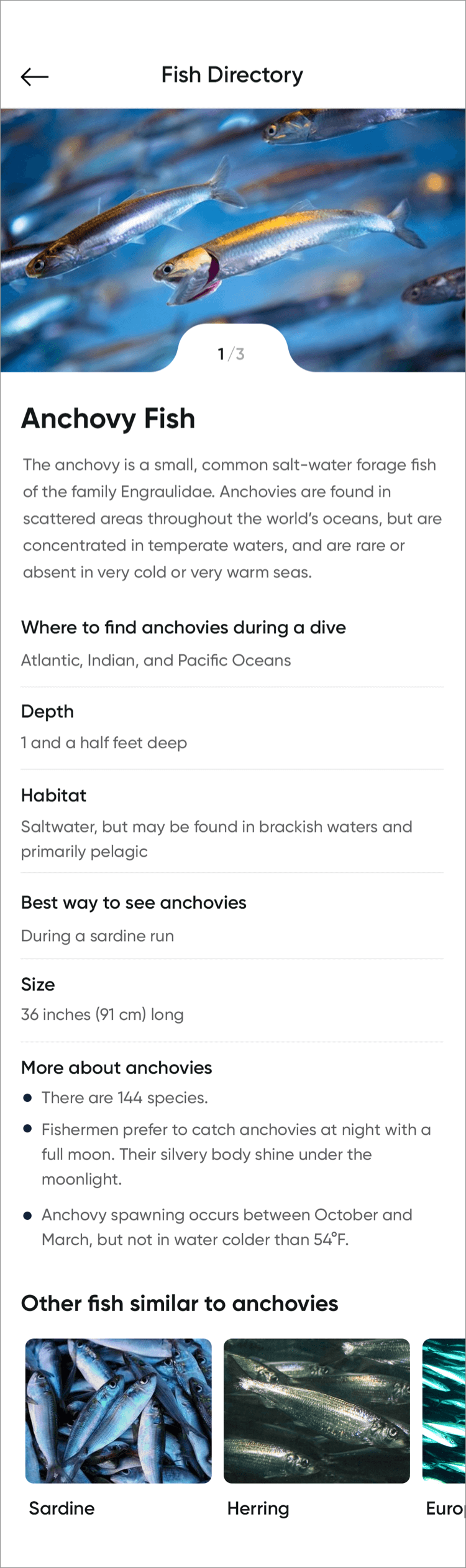Tap the back arrow icon

pyautogui.click(x=35, y=76)
